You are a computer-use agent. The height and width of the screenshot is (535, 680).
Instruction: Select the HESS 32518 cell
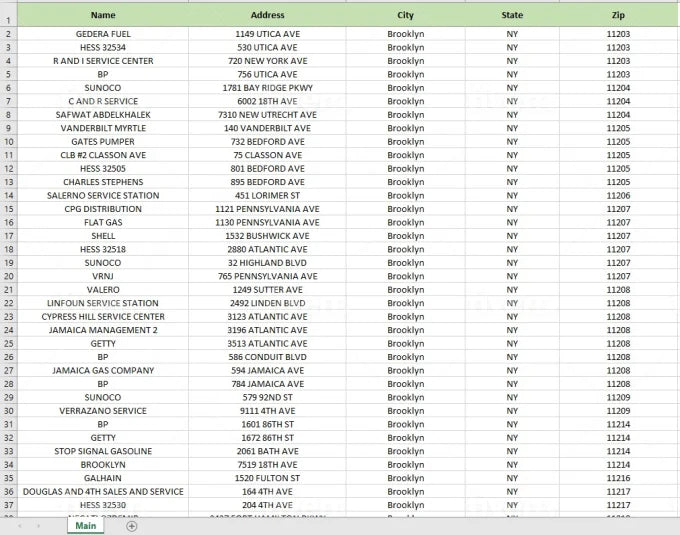point(103,249)
